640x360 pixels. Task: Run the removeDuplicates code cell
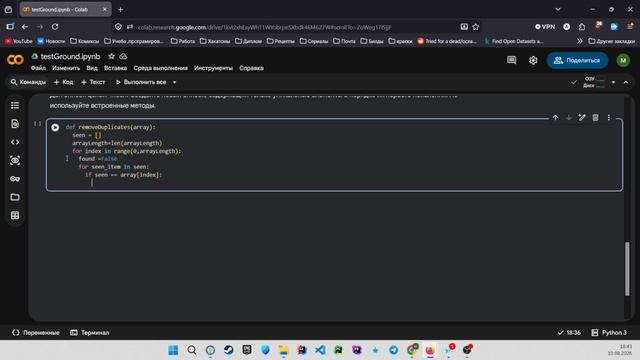[55, 127]
